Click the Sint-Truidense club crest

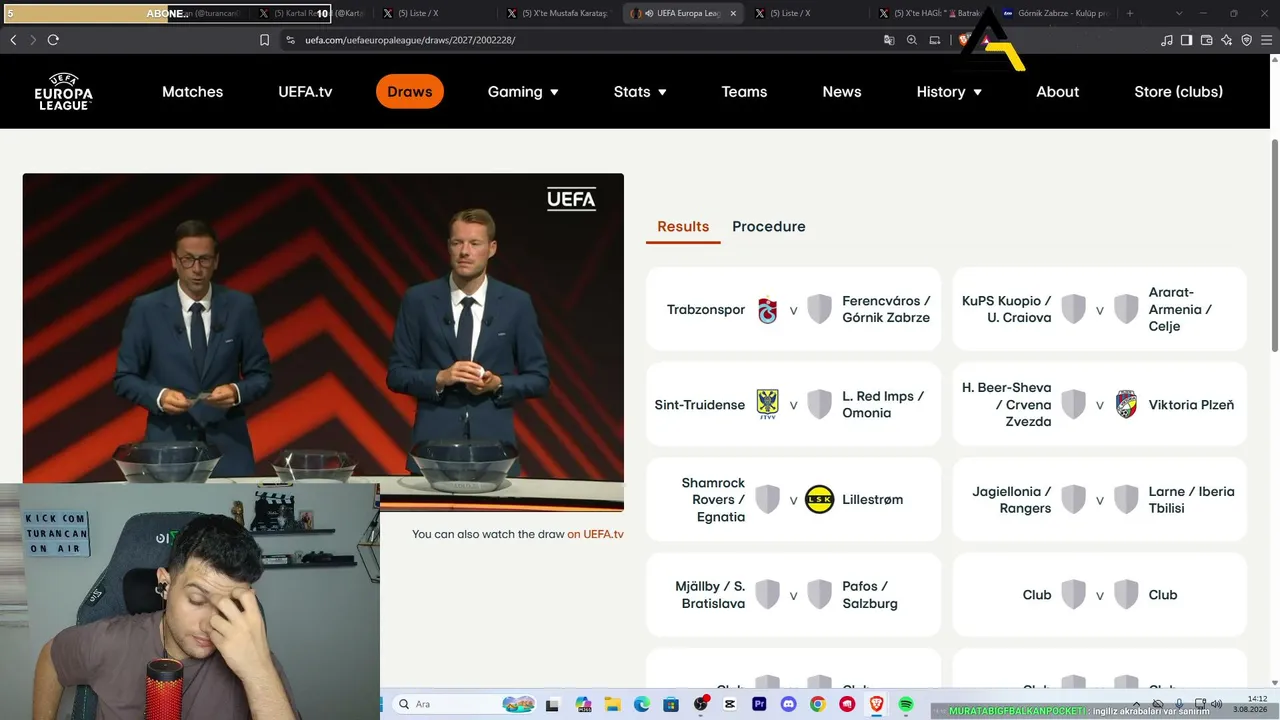[x=768, y=405]
